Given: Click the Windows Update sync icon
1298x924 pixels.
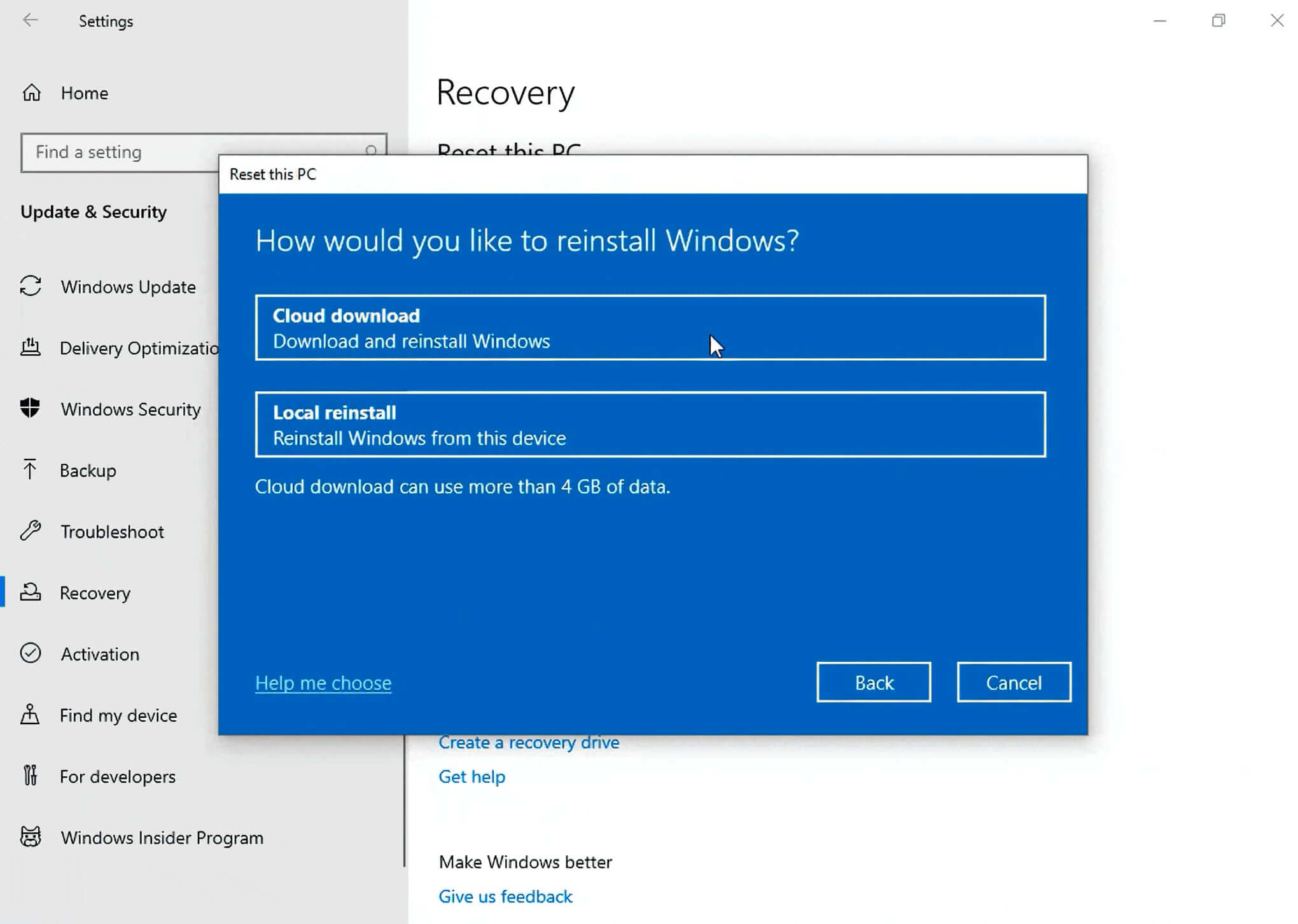Looking at the screenshot, I should pos(31,286).
